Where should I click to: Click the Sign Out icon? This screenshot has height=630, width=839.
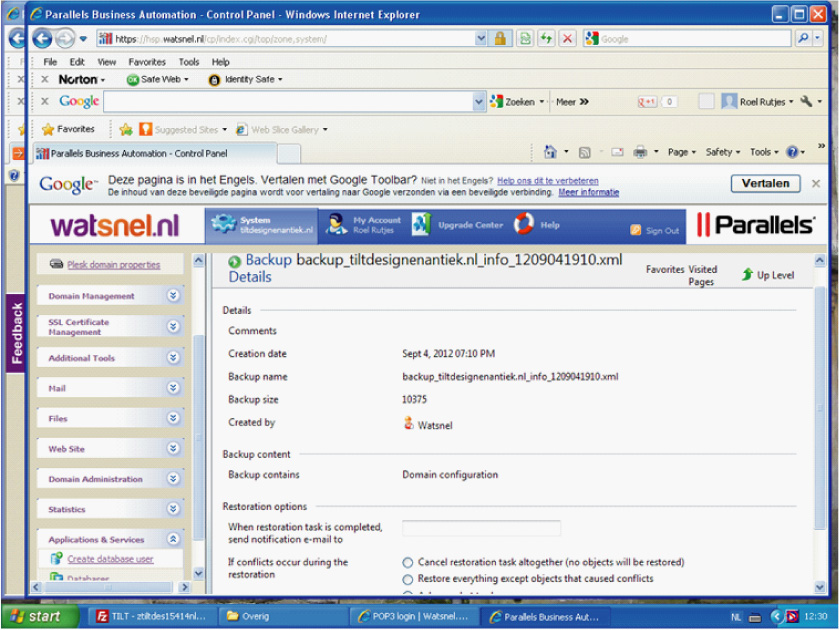pyautogui.click(x=635, y=230)
